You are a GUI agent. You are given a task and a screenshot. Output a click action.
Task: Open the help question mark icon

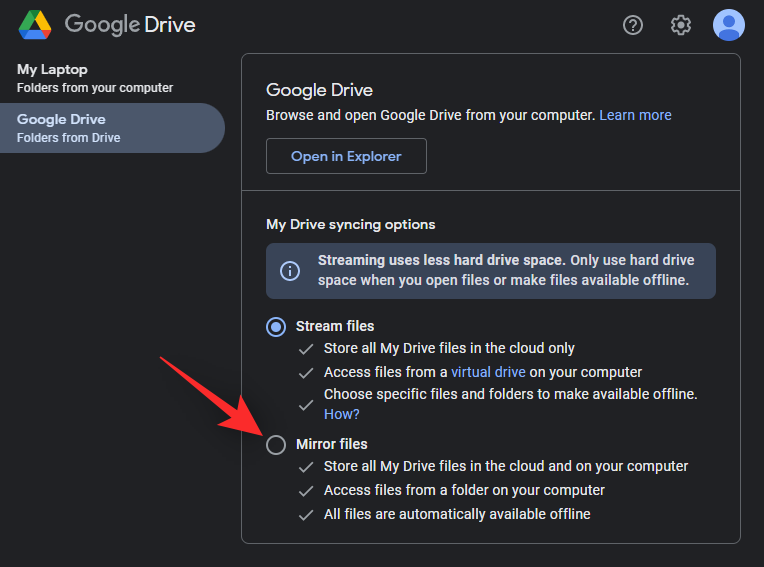[x=632, y=25]
